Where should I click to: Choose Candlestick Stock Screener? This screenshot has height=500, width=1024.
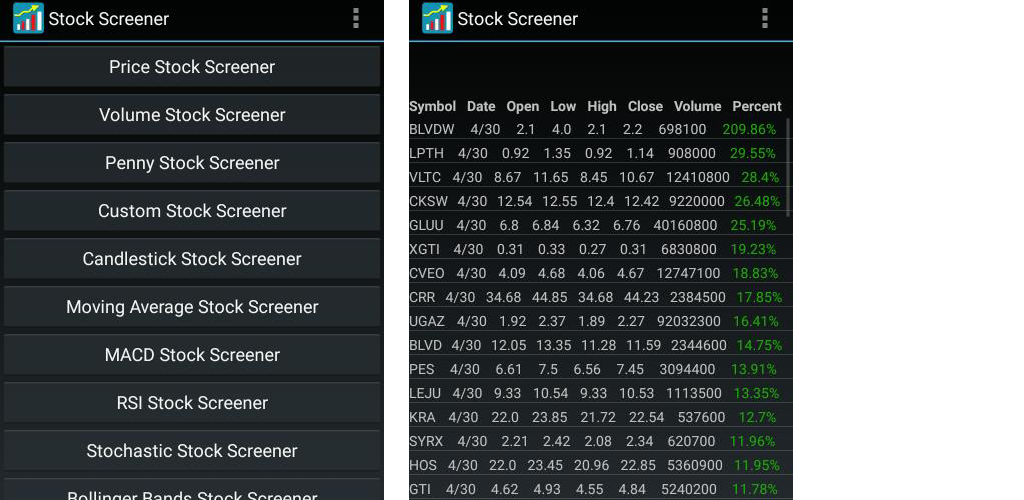click(x=192, y=259)
